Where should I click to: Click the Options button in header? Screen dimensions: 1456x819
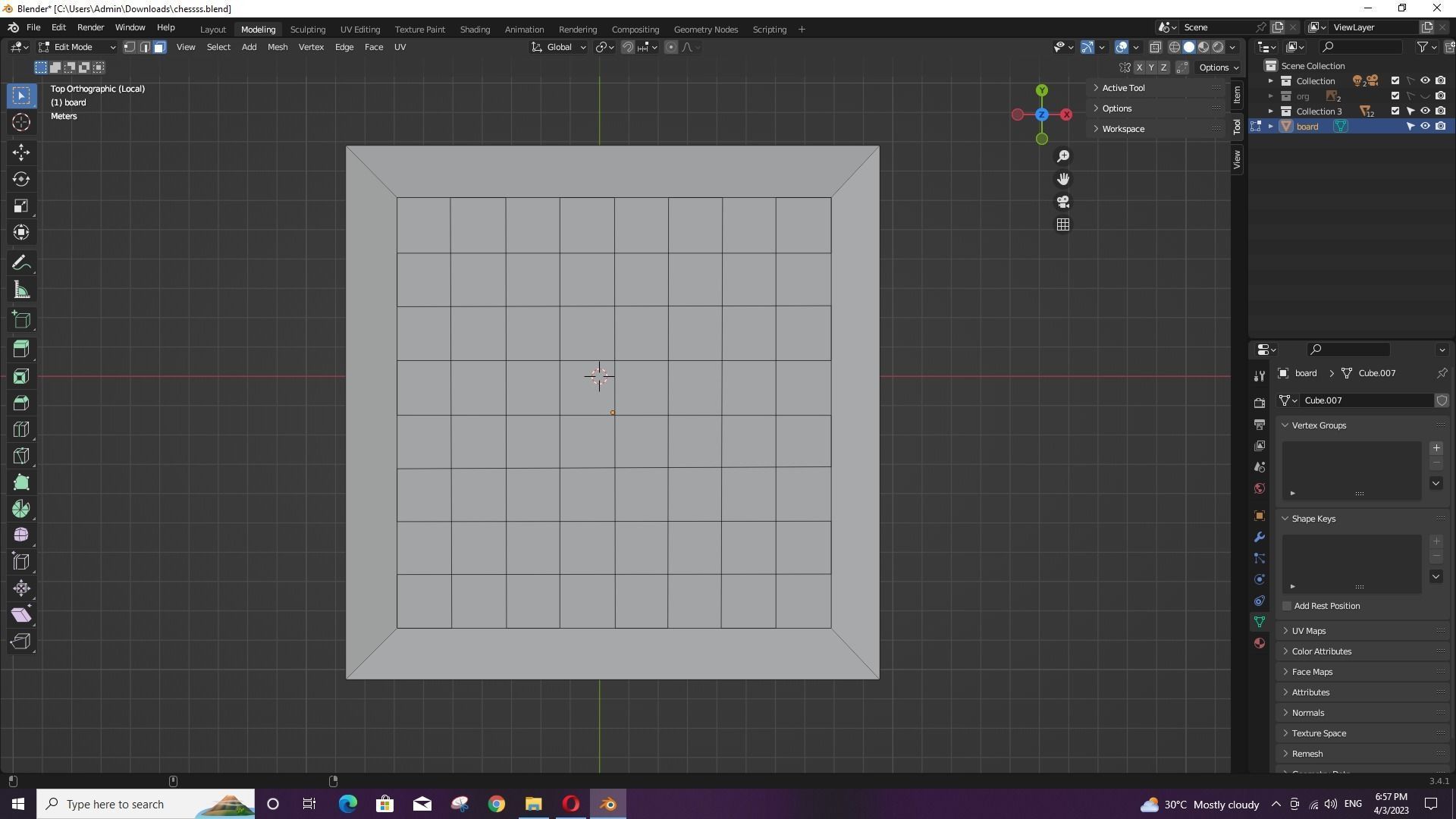(x=1218, y=67)
